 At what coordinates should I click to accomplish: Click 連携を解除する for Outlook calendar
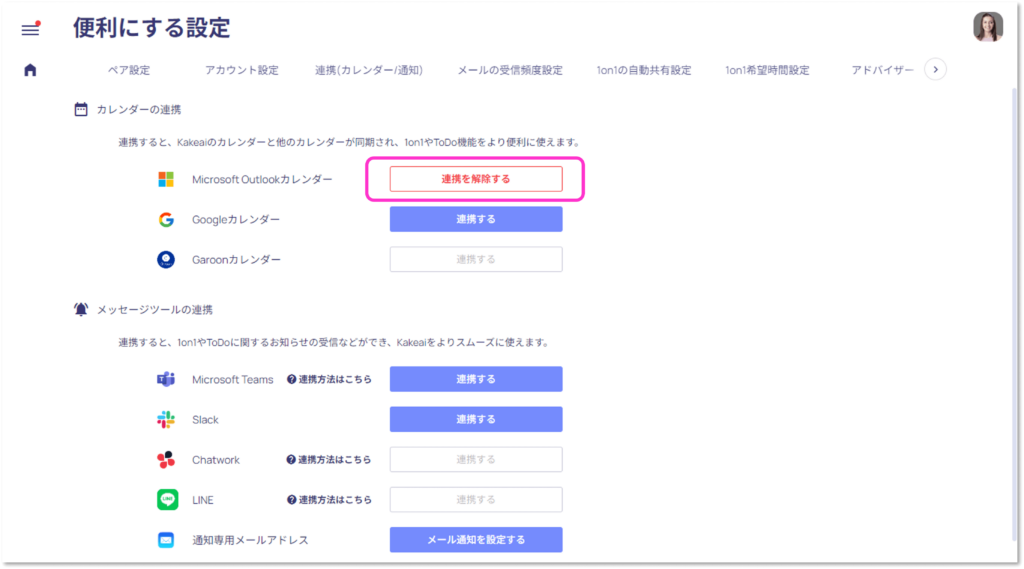(x=476, y=179)
